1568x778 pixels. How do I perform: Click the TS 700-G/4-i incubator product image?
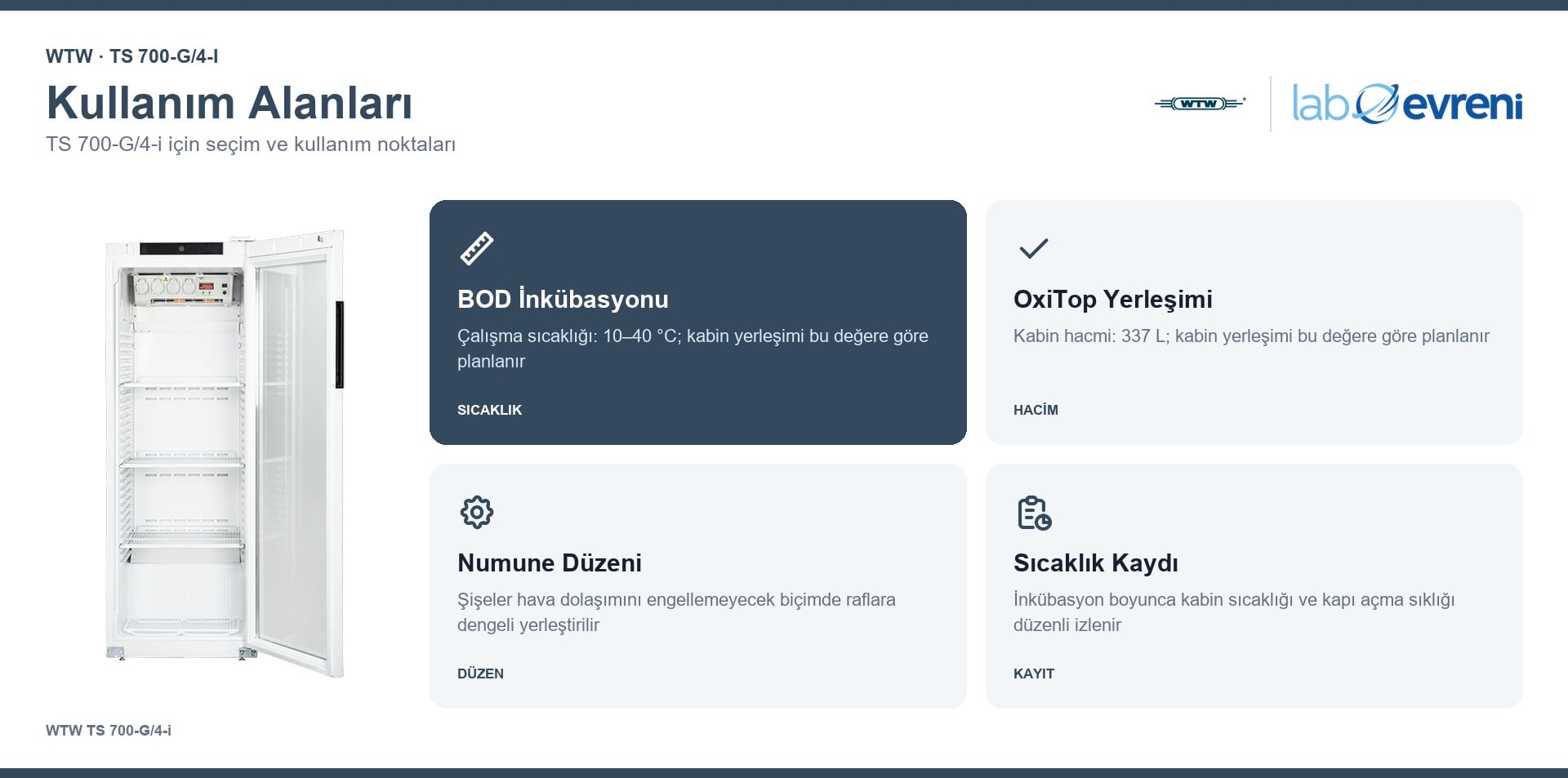[225, 453]
